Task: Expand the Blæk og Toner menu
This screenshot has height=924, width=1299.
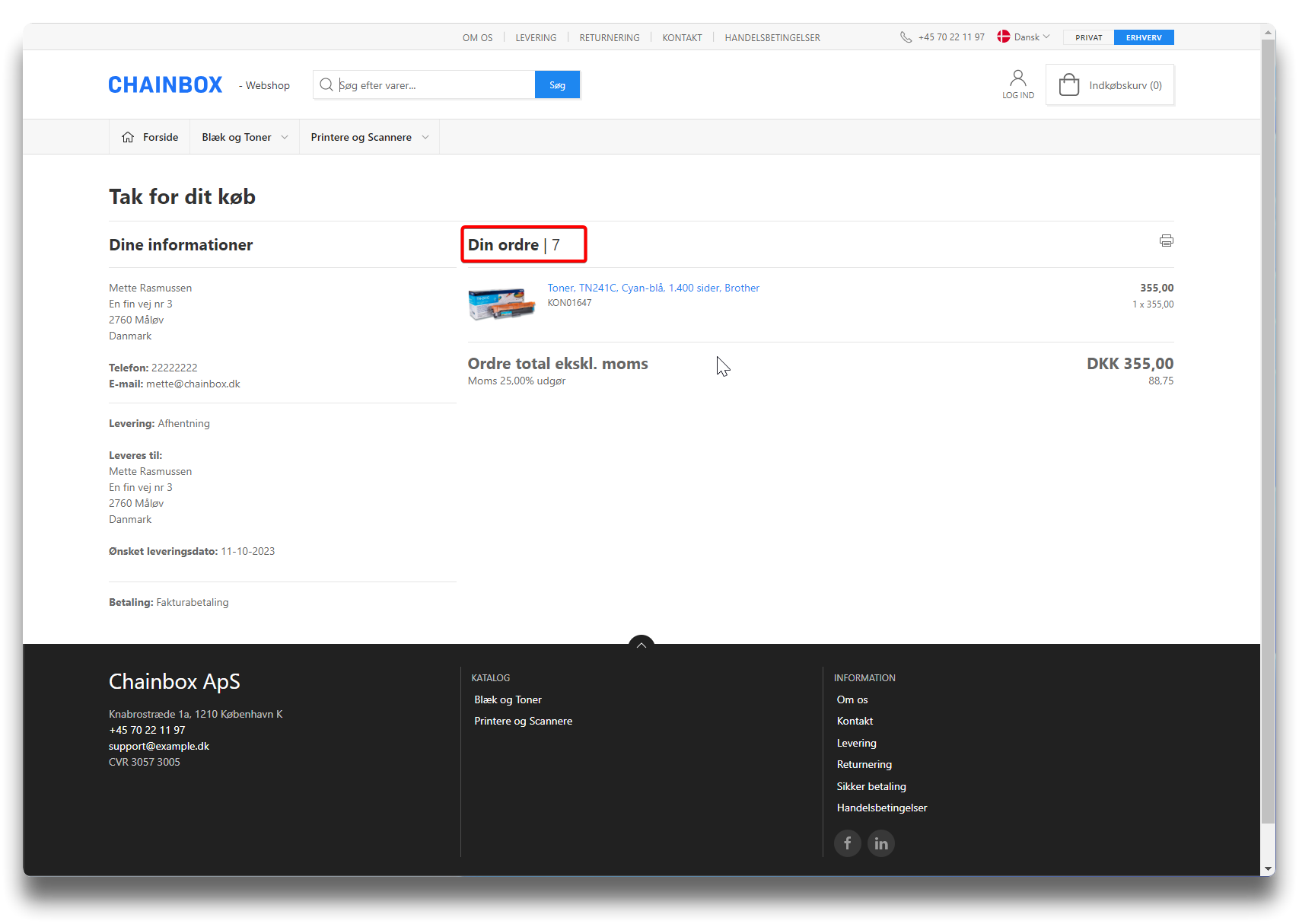Action: [x=244, y=137]
